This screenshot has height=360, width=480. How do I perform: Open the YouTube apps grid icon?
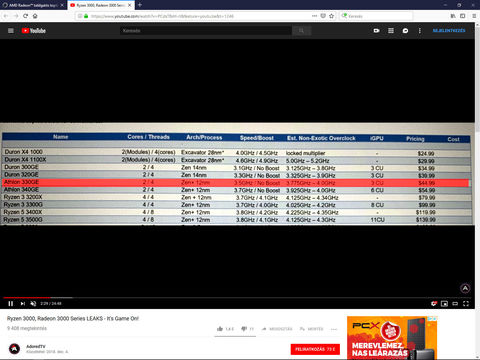point(391,31)
